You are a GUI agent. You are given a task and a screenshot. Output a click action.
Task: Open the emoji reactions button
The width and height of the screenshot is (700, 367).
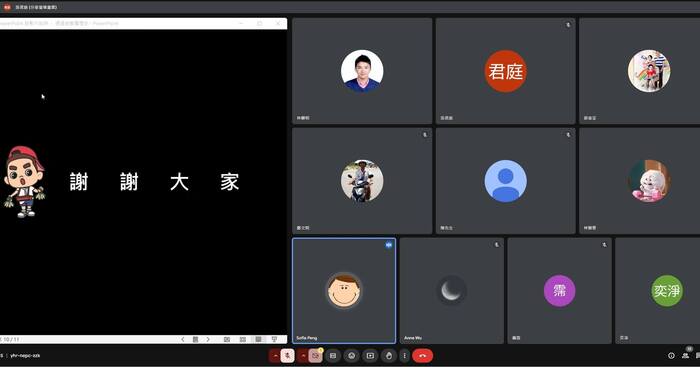click(x=352, y=355)
